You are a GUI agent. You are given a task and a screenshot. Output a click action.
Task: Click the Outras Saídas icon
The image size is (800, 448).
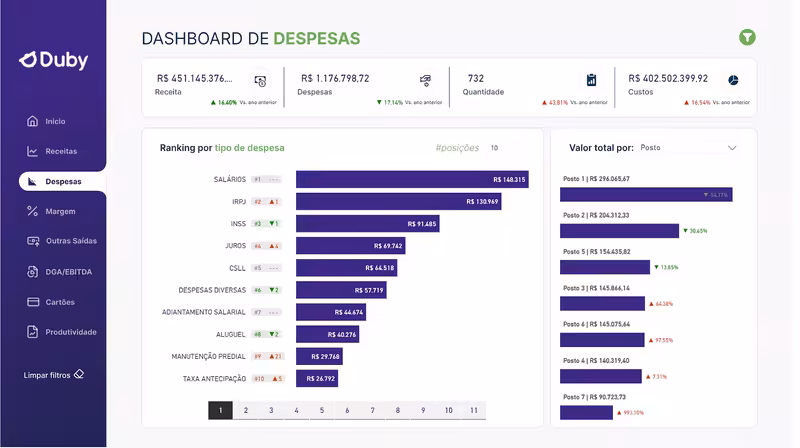(x=33, y=241)
